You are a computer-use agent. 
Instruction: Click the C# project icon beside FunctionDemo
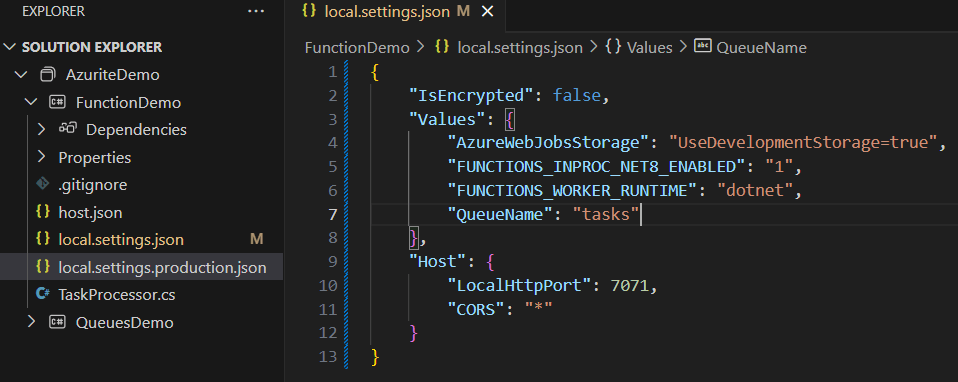click(57, 102)
